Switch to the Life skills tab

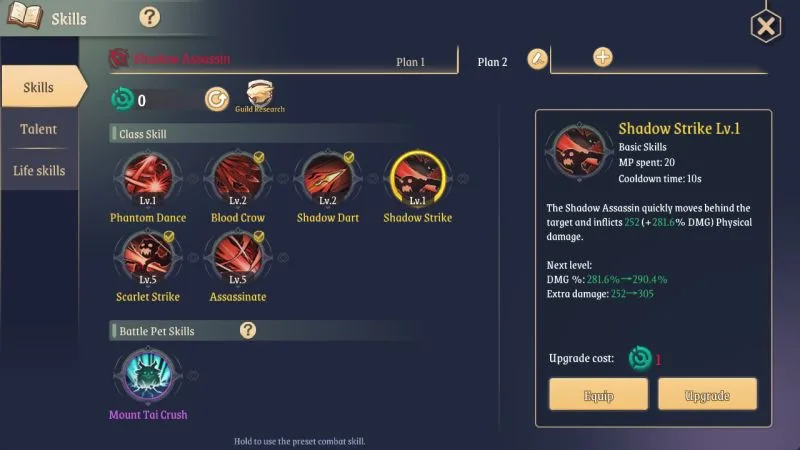(39, 170)
